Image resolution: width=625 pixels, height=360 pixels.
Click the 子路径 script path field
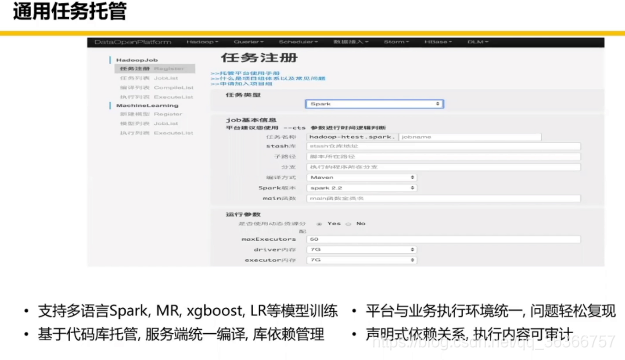coord(443,157)
